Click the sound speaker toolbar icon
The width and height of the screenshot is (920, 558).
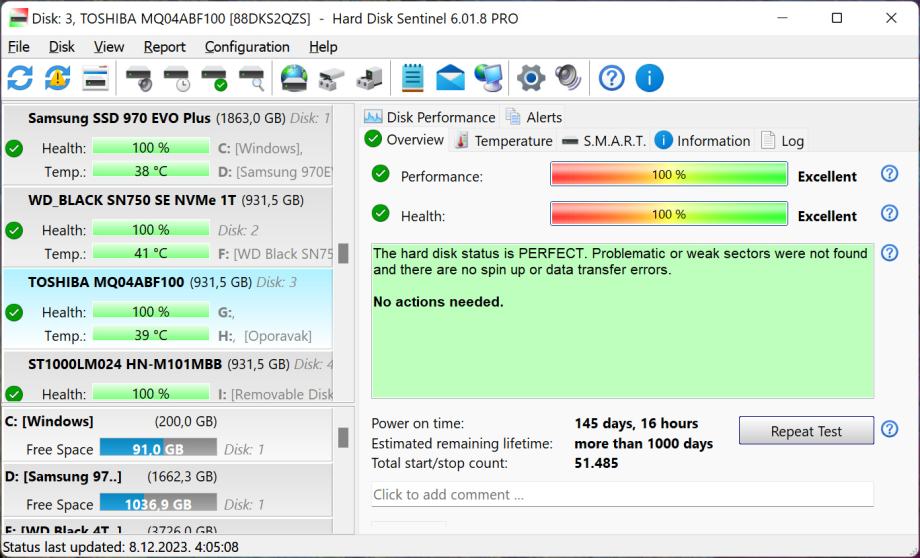pos(568,78)
